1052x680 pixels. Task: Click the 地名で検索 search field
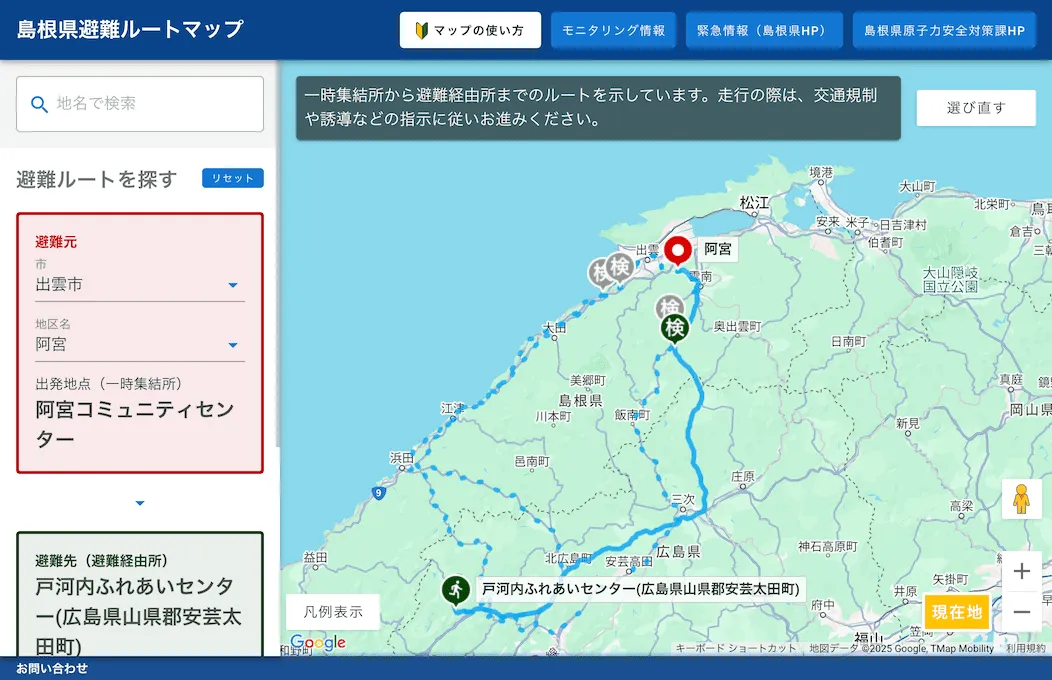tap(139, 103)
